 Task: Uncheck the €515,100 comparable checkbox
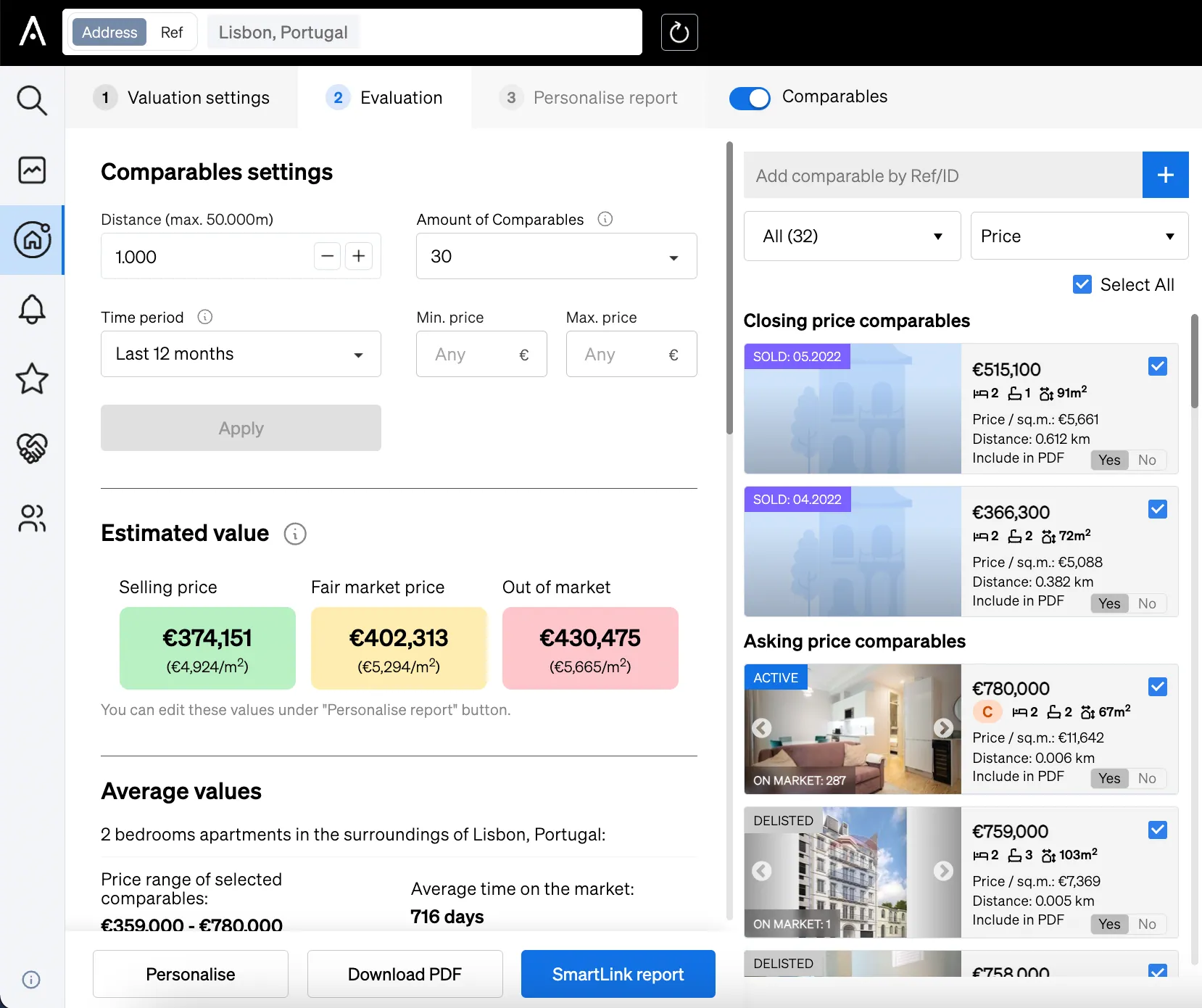pyautogui.click(x=1158, y=366)
